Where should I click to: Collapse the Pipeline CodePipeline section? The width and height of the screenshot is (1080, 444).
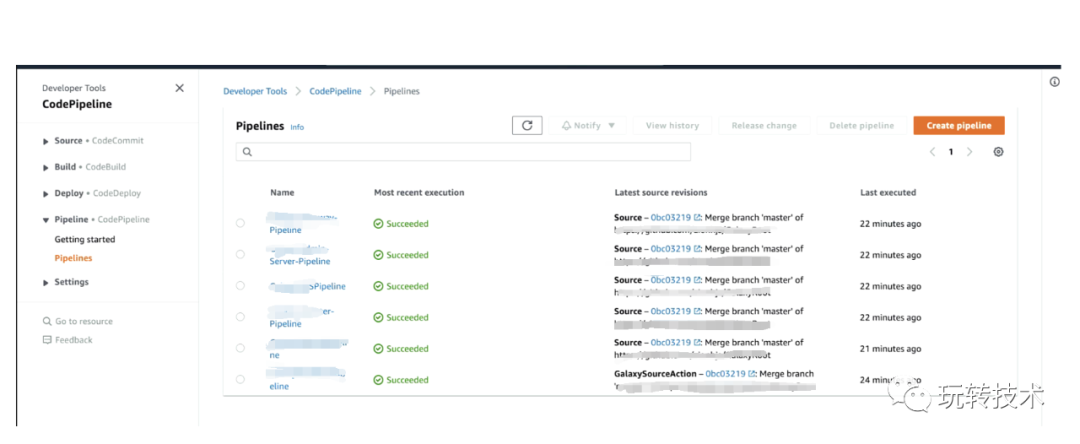(x=46, y=220)
